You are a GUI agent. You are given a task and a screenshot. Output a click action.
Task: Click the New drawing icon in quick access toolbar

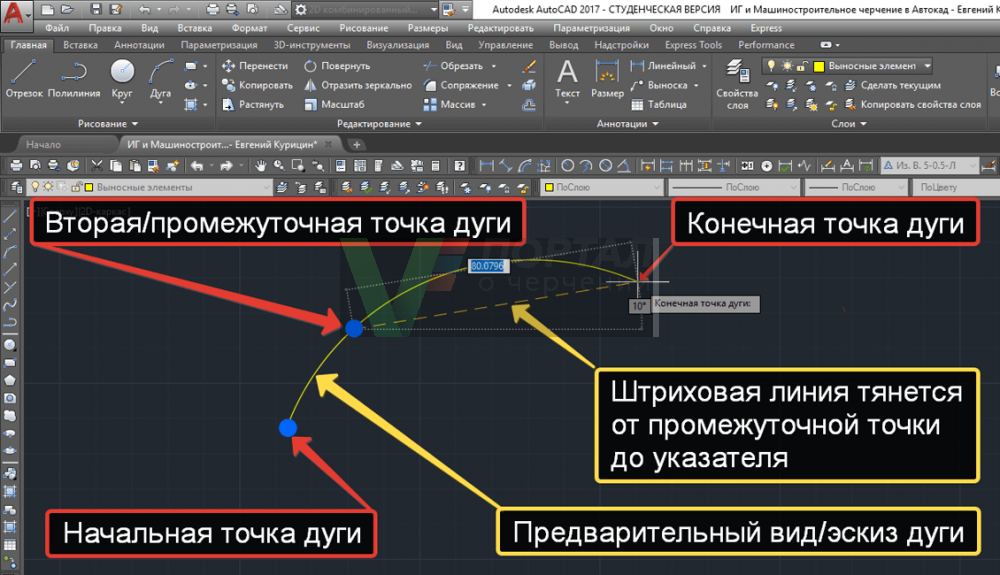[48, 9]
